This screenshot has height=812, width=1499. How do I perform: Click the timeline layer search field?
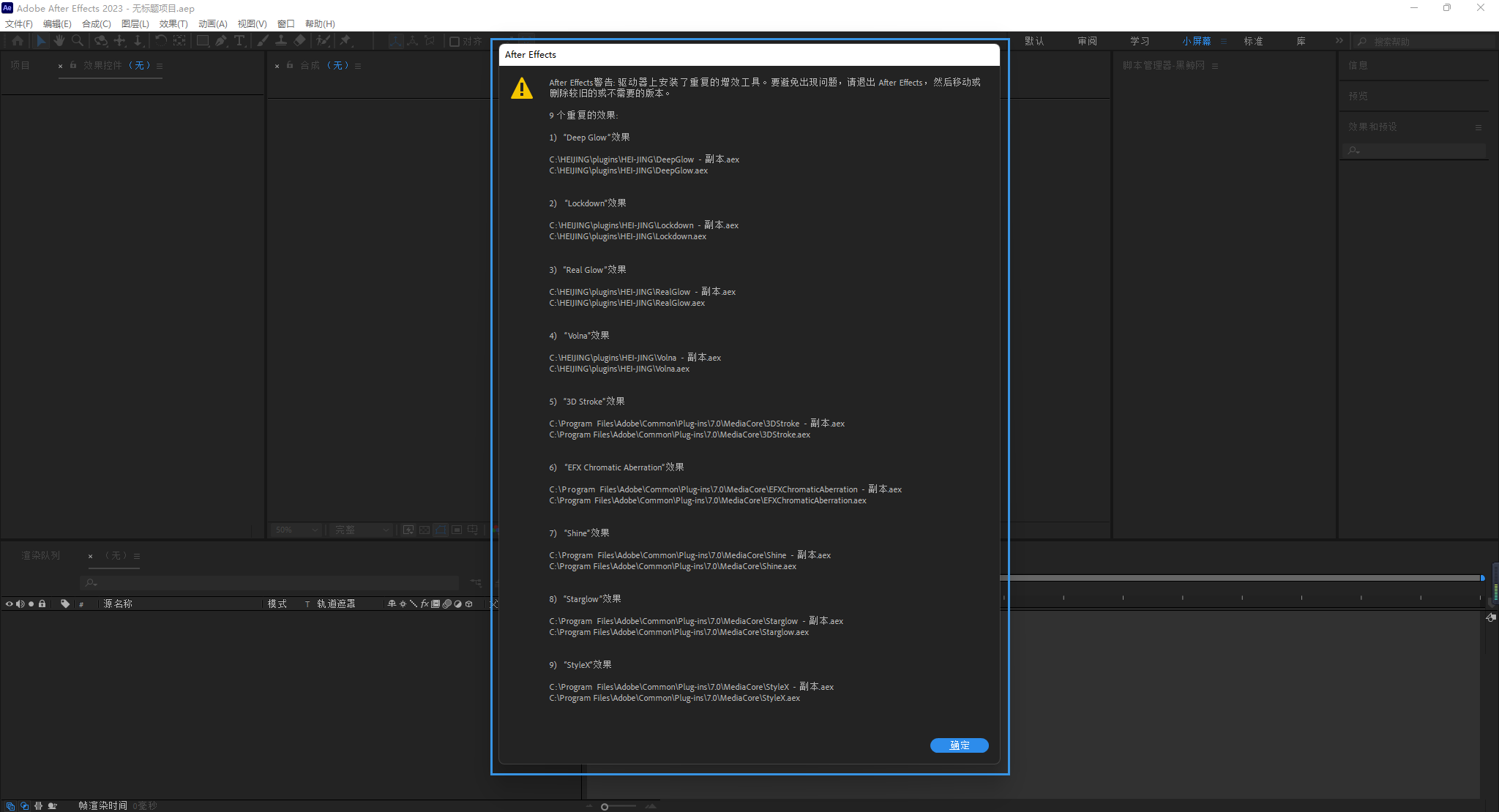pyautogui.click(x=269, y=583)
